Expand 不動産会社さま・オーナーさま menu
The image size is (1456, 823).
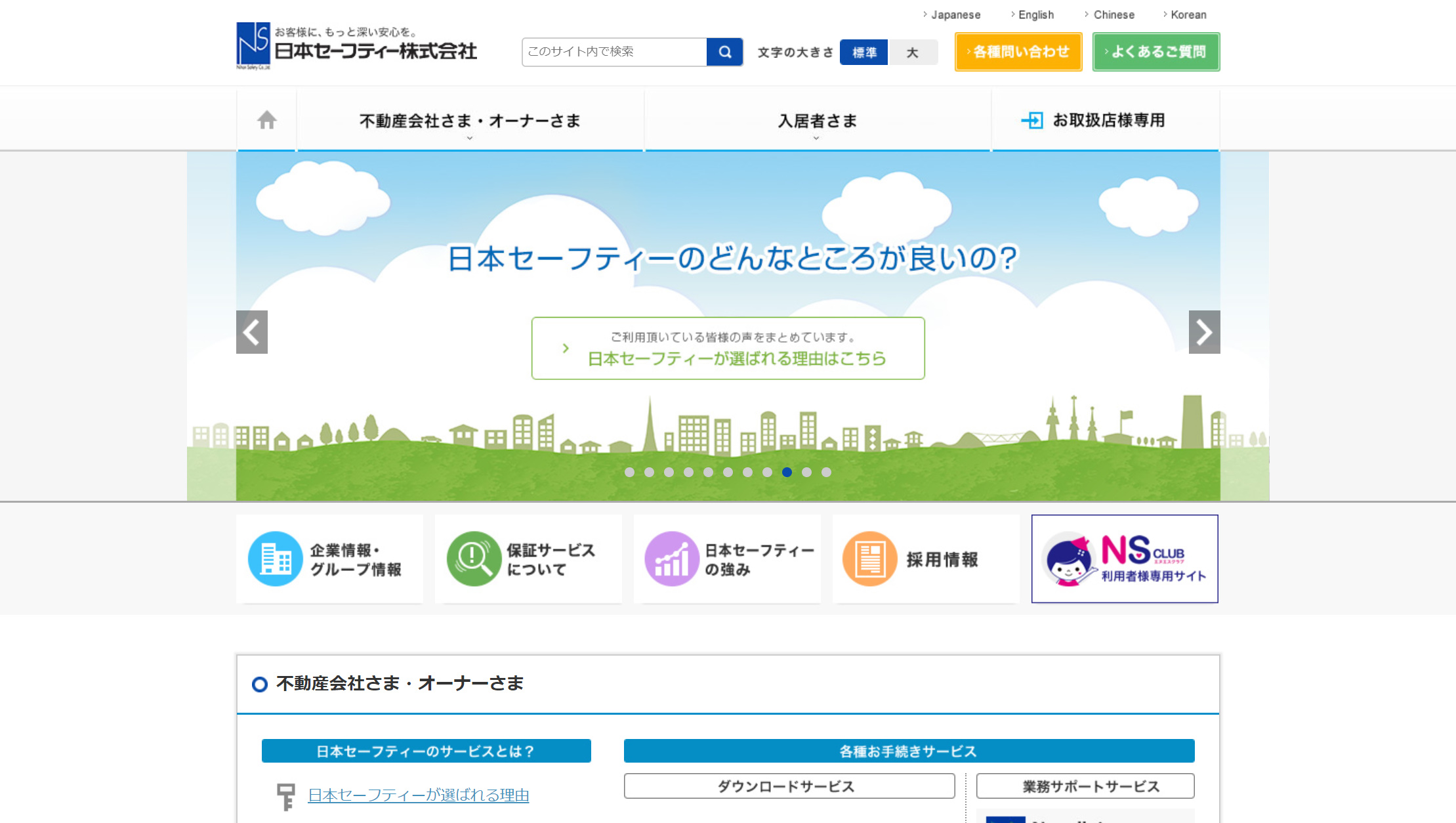470,121
